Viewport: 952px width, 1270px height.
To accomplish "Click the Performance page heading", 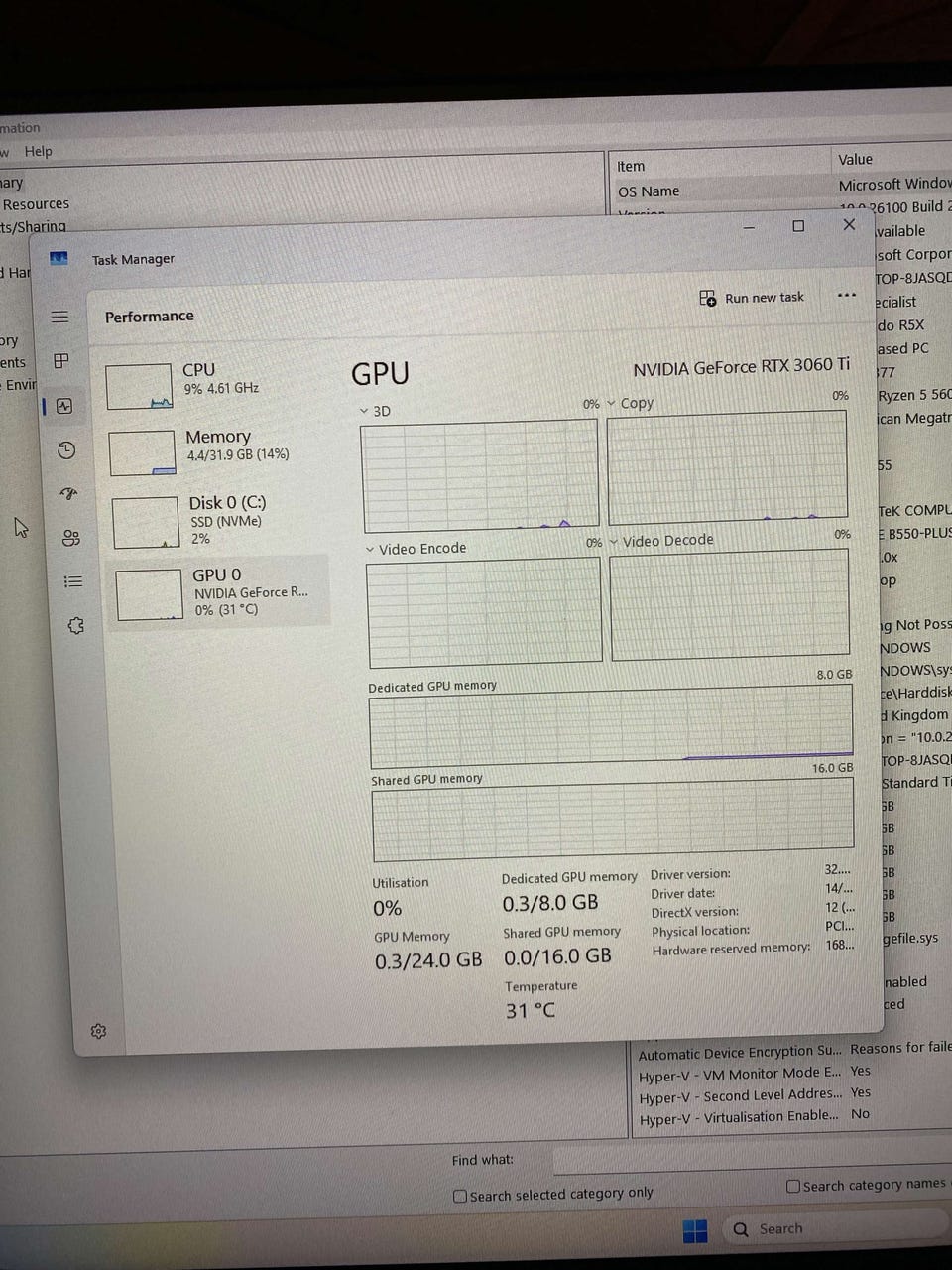I will 150,317.
